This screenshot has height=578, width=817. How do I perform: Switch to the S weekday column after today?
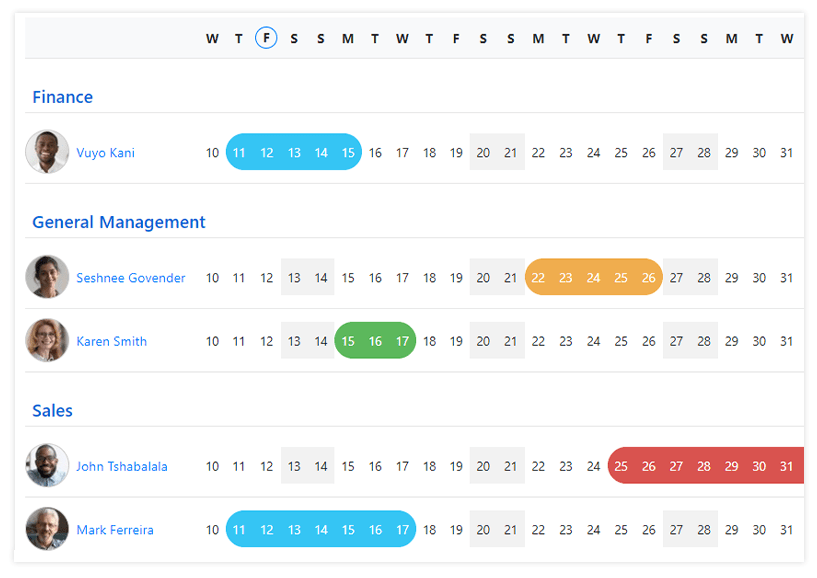point(293,37)
